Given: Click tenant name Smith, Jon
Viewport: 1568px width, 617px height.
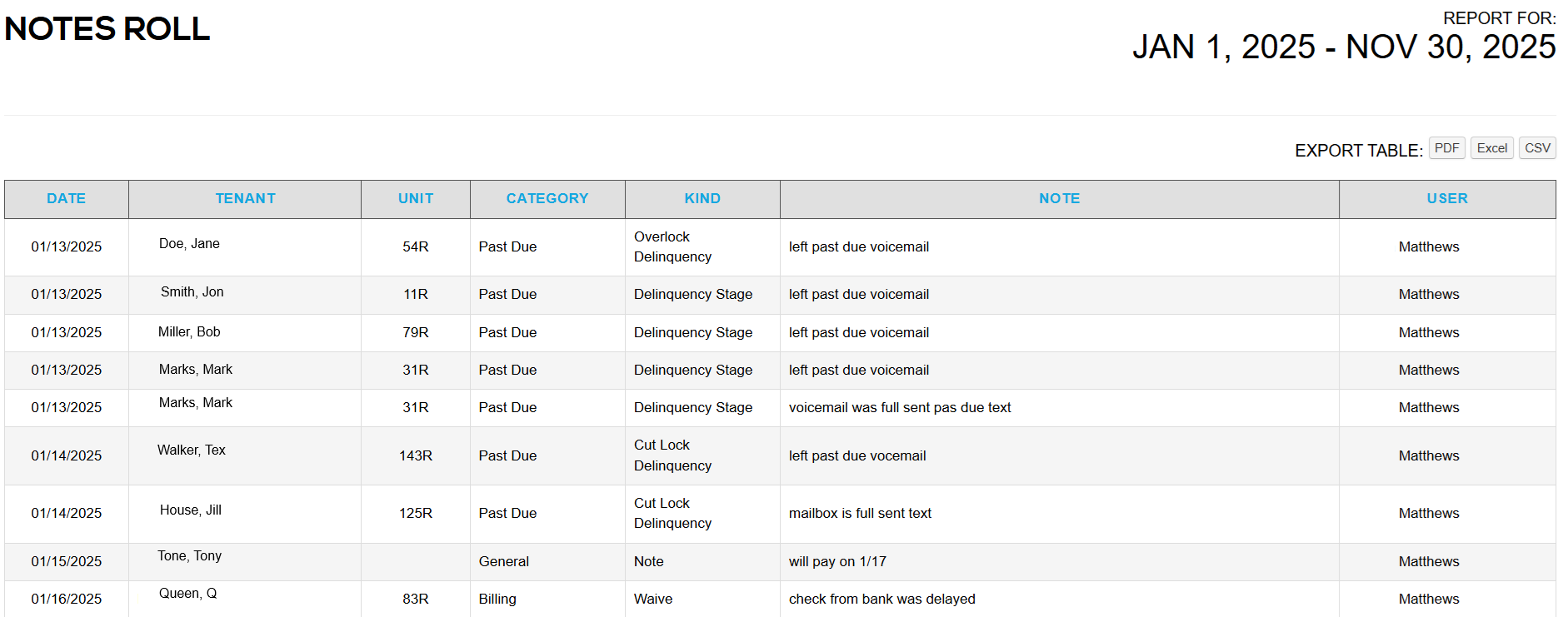Looking at the screenshot, I should tap(192, 292).
